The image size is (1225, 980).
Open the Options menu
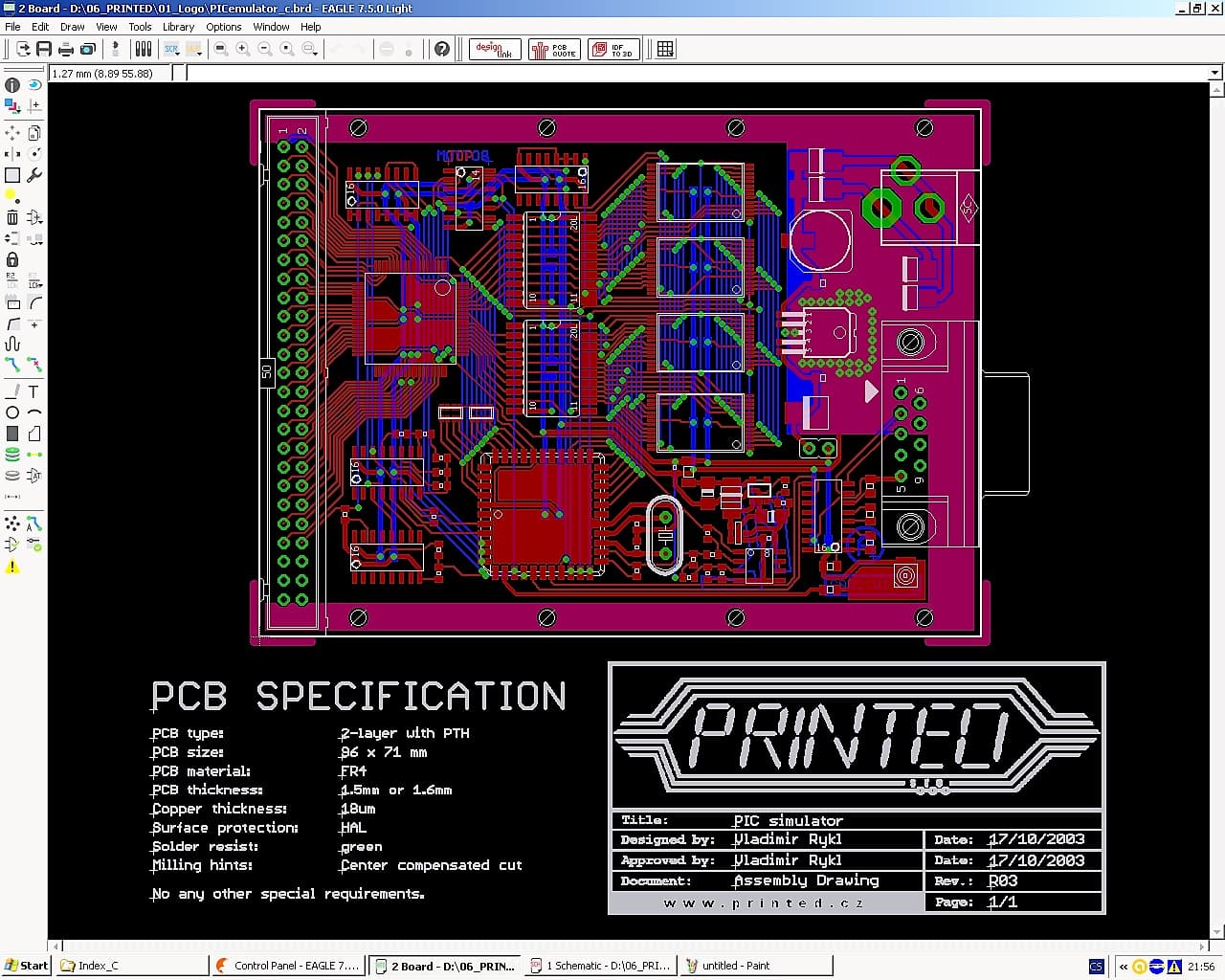(x=224, y=27)
